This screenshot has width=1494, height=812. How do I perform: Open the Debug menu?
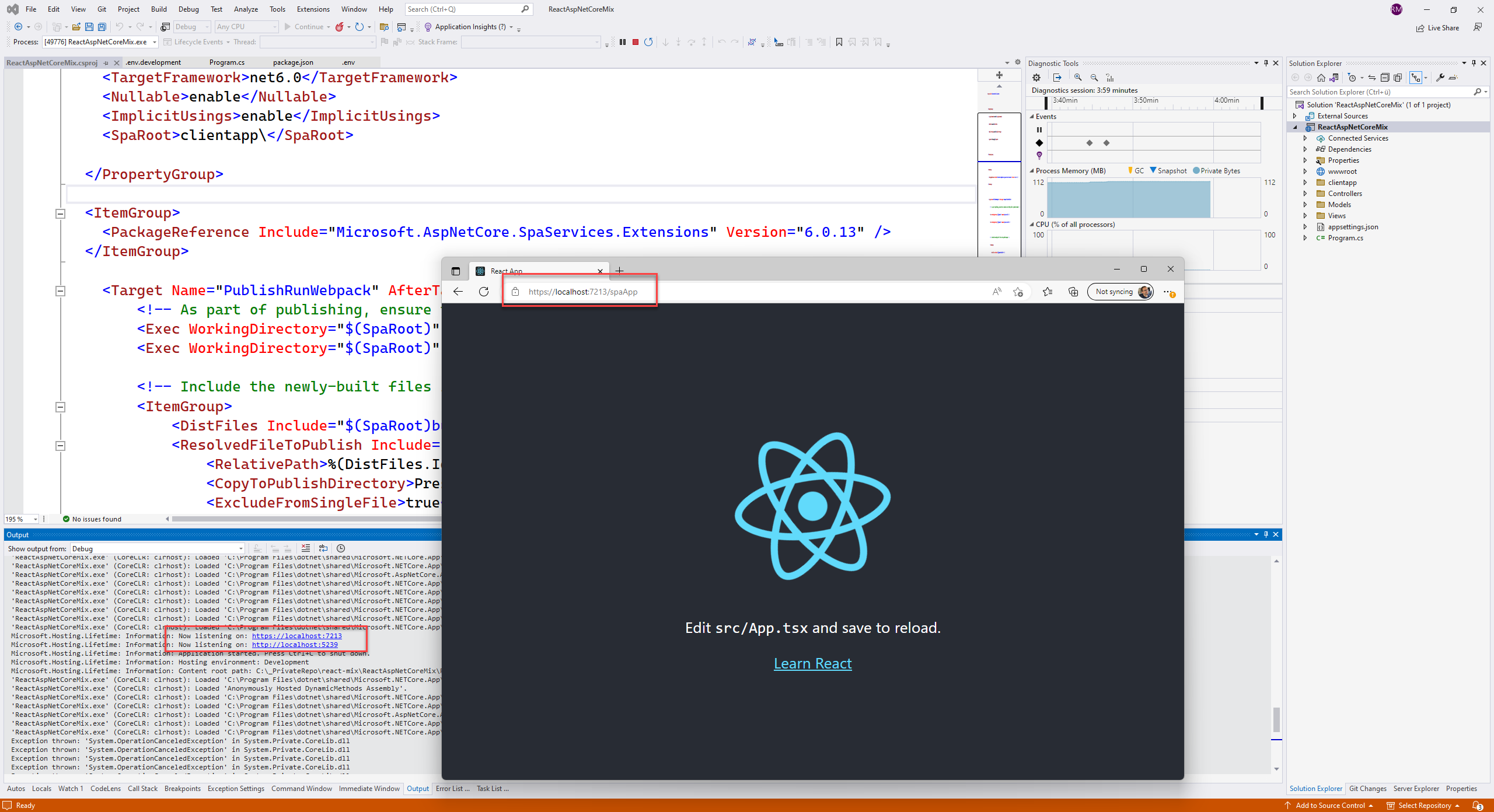click(x=189, y=9)
